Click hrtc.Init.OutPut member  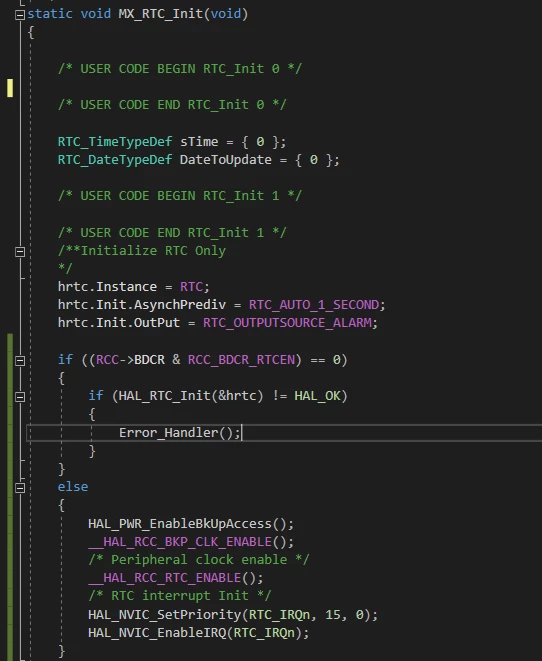(119, 323)
